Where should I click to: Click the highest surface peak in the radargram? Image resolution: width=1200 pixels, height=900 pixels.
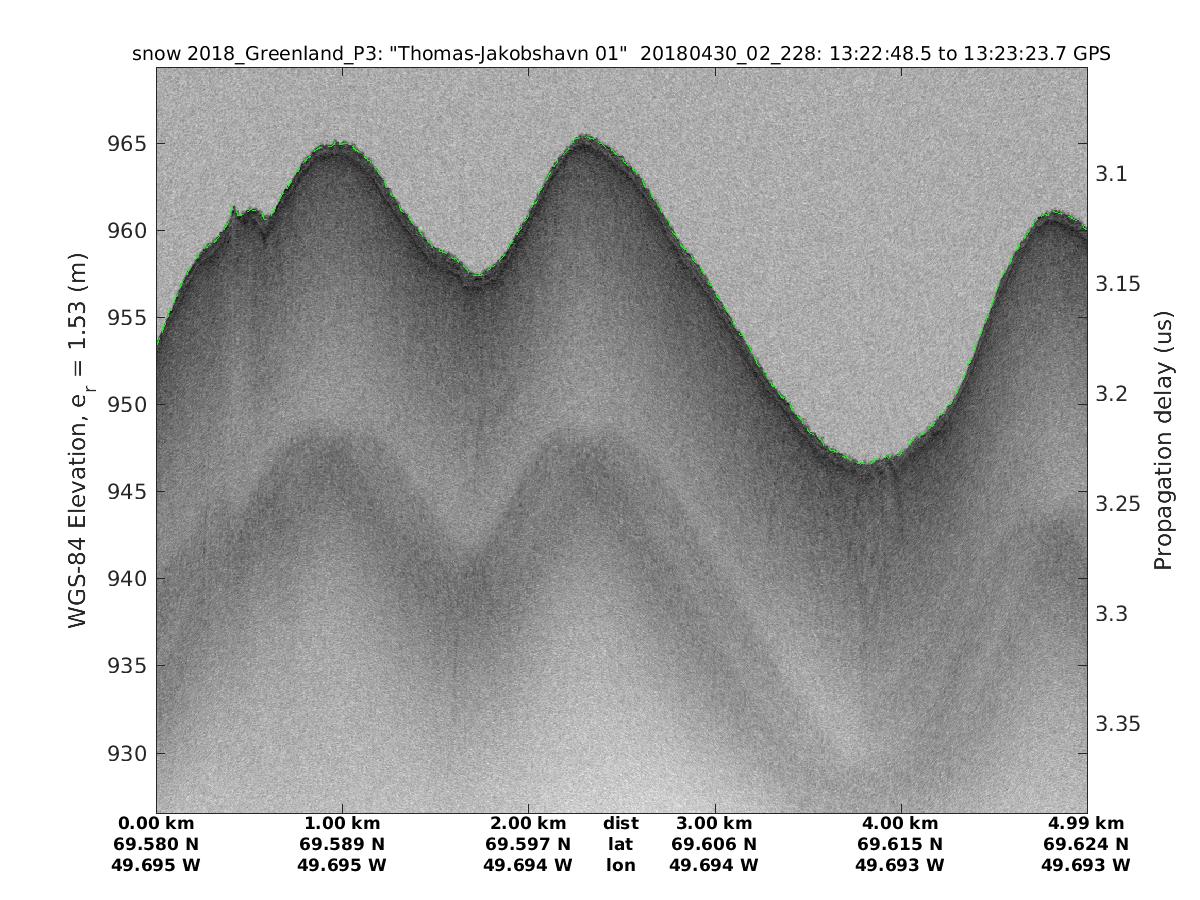(584, 137)
